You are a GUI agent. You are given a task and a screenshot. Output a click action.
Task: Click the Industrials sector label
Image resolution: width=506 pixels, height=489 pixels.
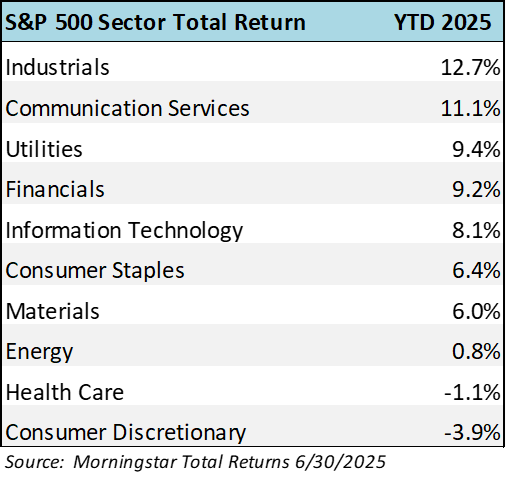[57, 67]
